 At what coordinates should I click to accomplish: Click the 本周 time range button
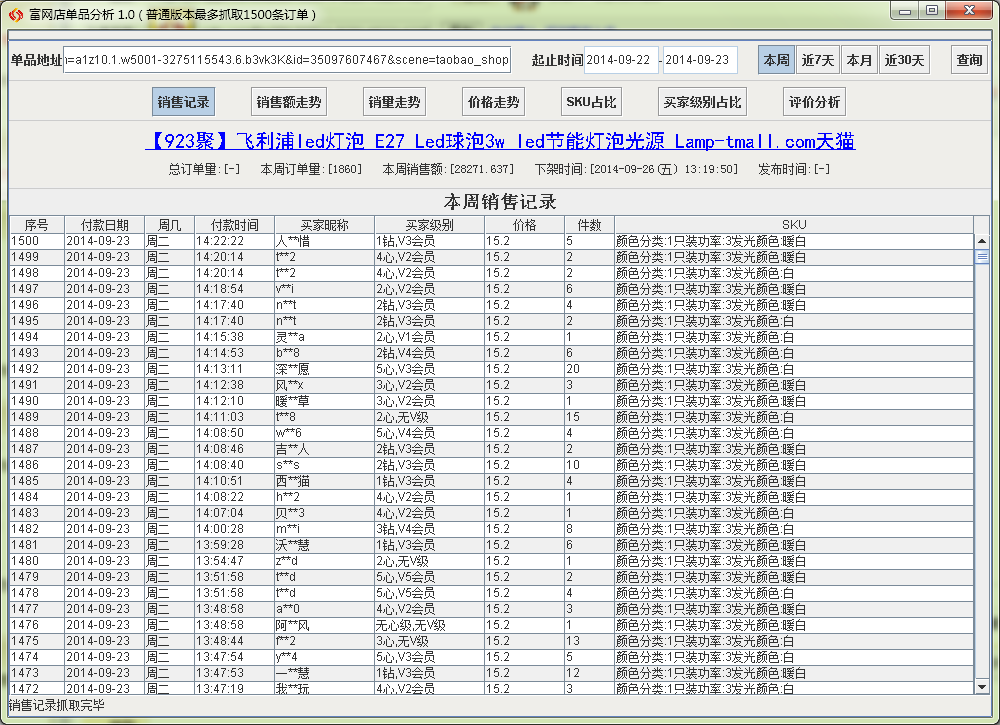point(776,60)
